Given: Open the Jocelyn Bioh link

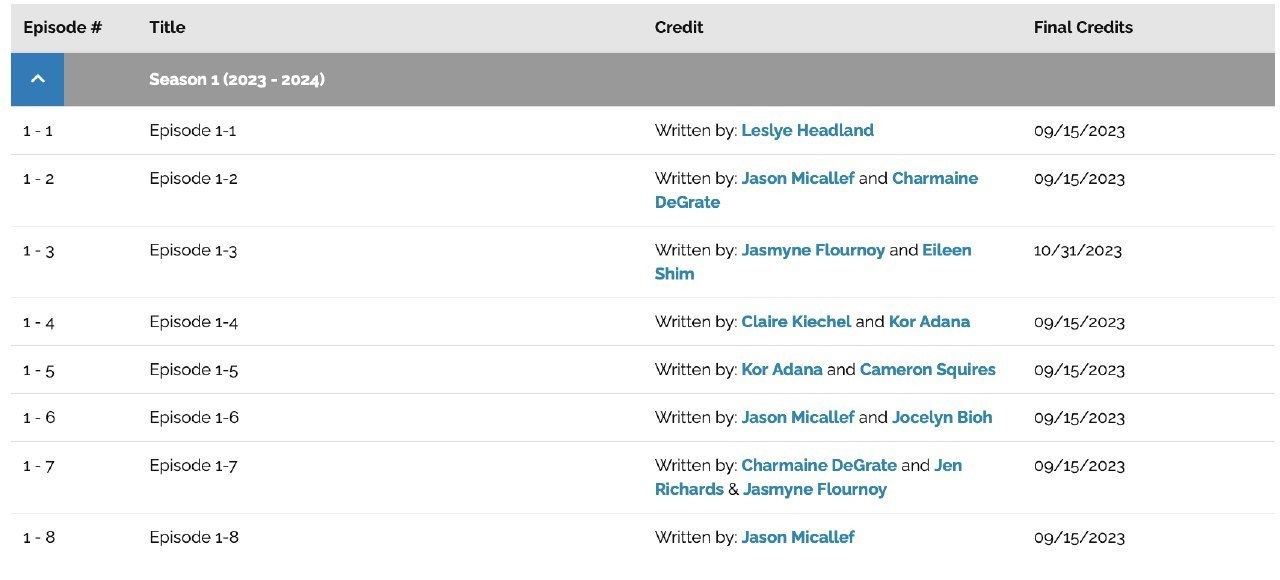Looking at the screenshot, I should 942,418.
